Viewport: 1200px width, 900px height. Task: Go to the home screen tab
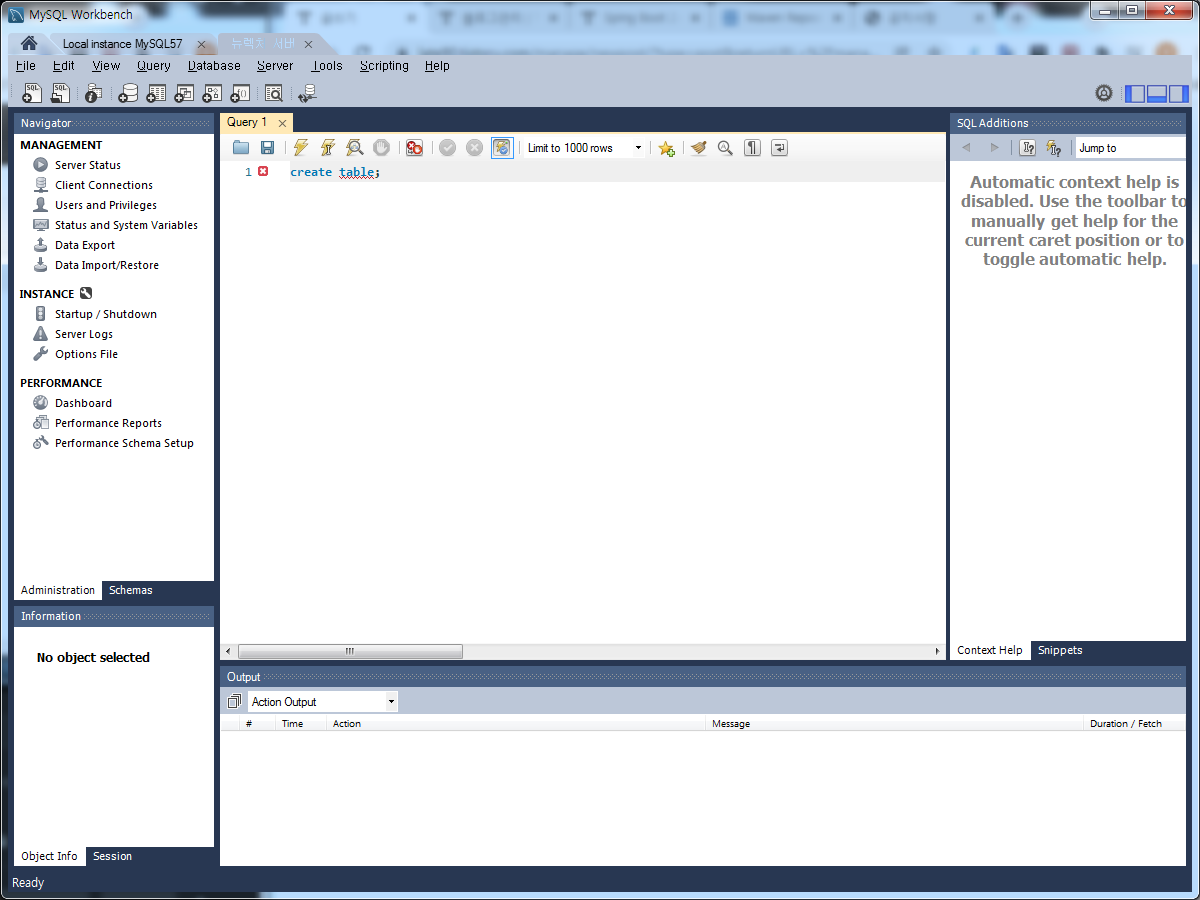[29, 43]
